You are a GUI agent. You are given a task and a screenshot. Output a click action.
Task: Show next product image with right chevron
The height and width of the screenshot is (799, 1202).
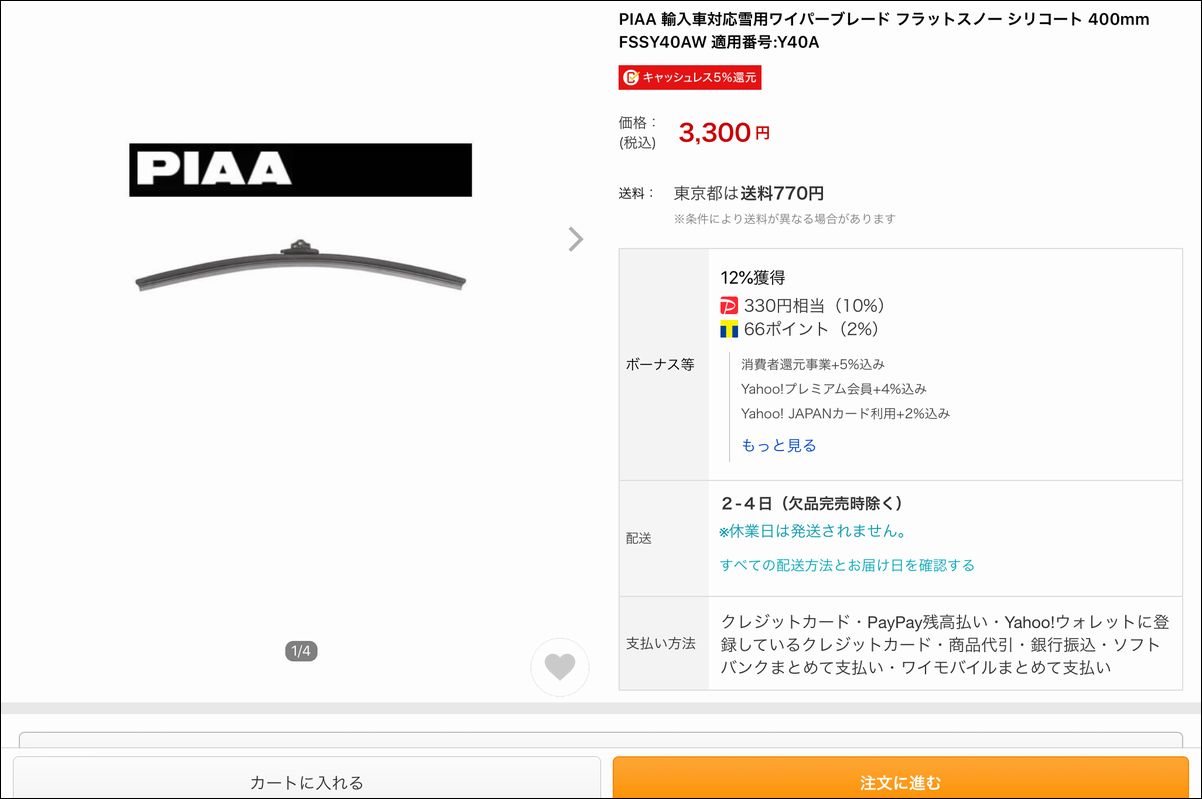(575, 239)
